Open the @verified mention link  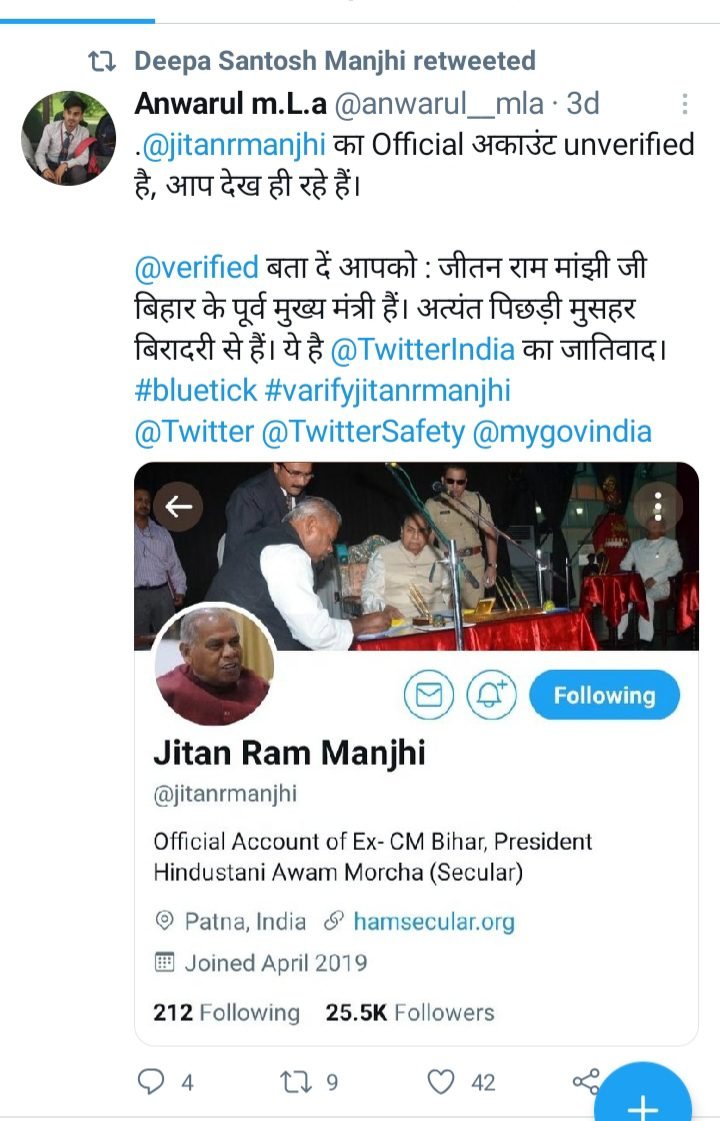point(197,267)
